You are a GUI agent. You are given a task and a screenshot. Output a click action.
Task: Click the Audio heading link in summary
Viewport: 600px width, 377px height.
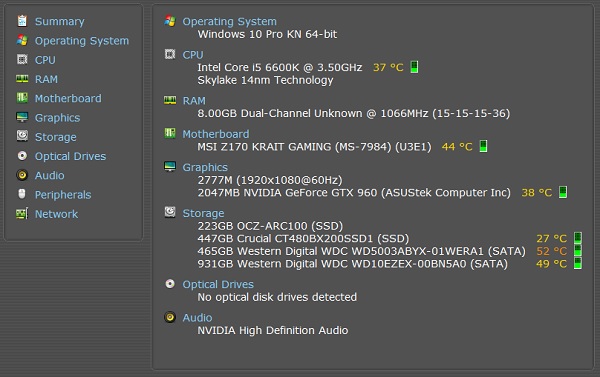(x=197, y=318)
